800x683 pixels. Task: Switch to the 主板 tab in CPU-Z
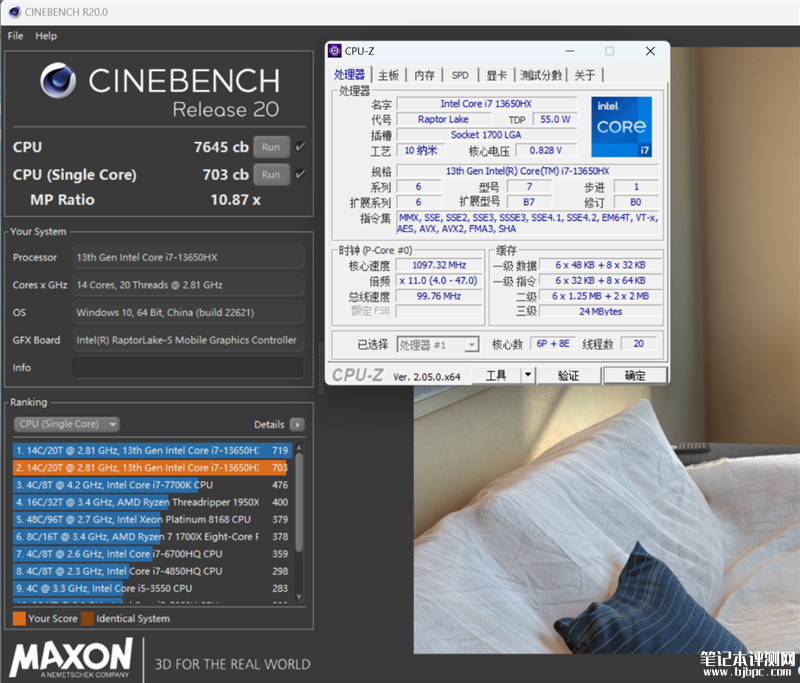tap(389, 75)
